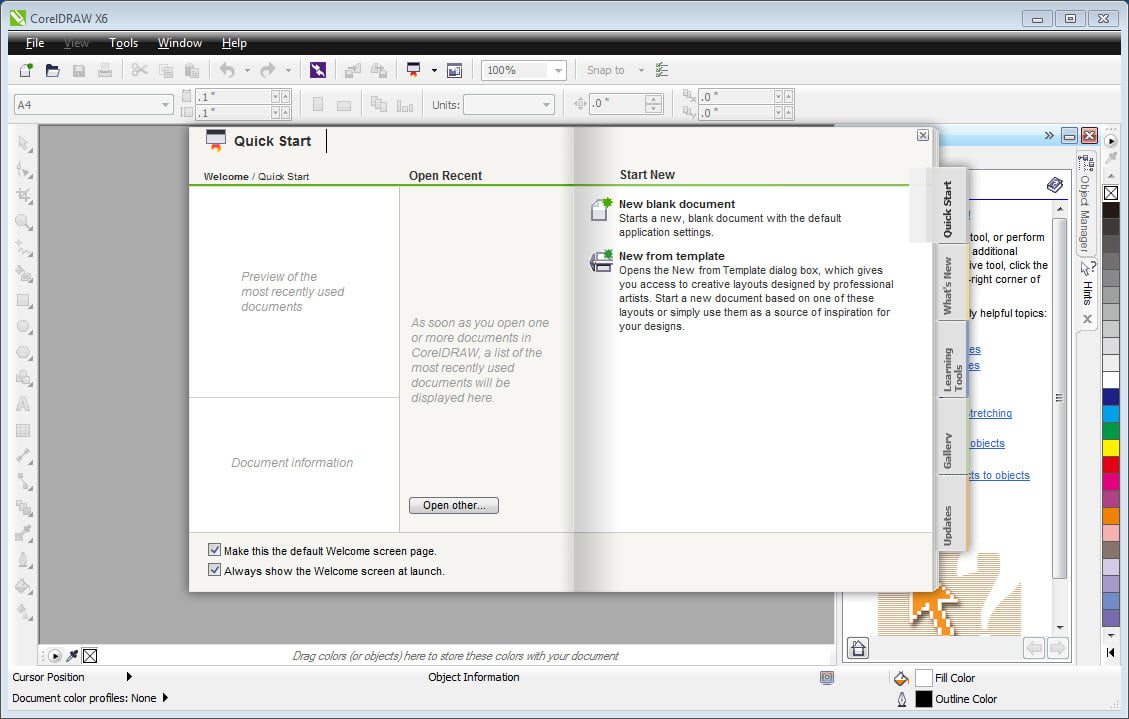This screenshot has width=1129, height=719.
Task: Close the Quick Start welcome dialog
Action: 923,135
